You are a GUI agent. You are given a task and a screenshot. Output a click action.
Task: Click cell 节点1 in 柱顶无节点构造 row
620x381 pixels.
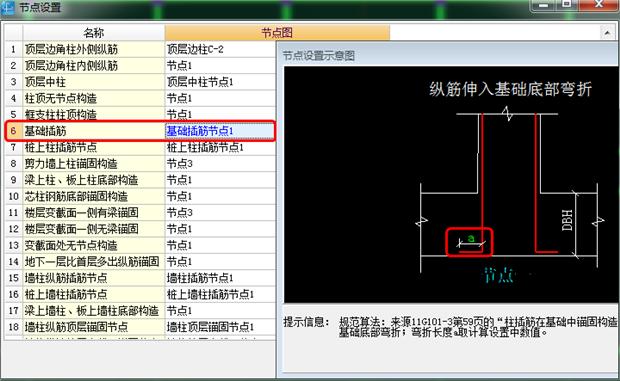[220, 98]
